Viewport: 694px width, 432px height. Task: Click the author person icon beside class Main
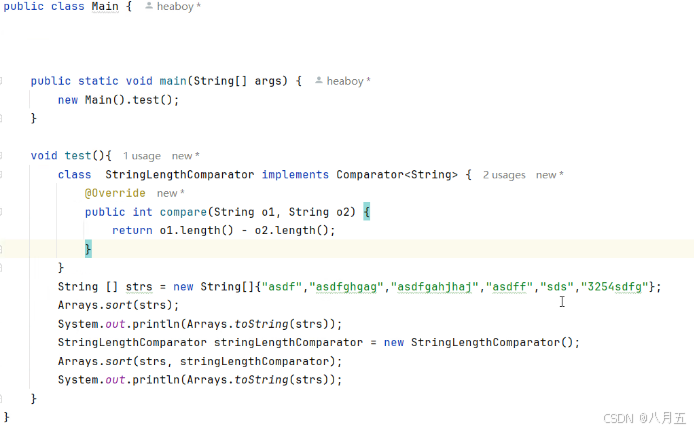point(149,6)
